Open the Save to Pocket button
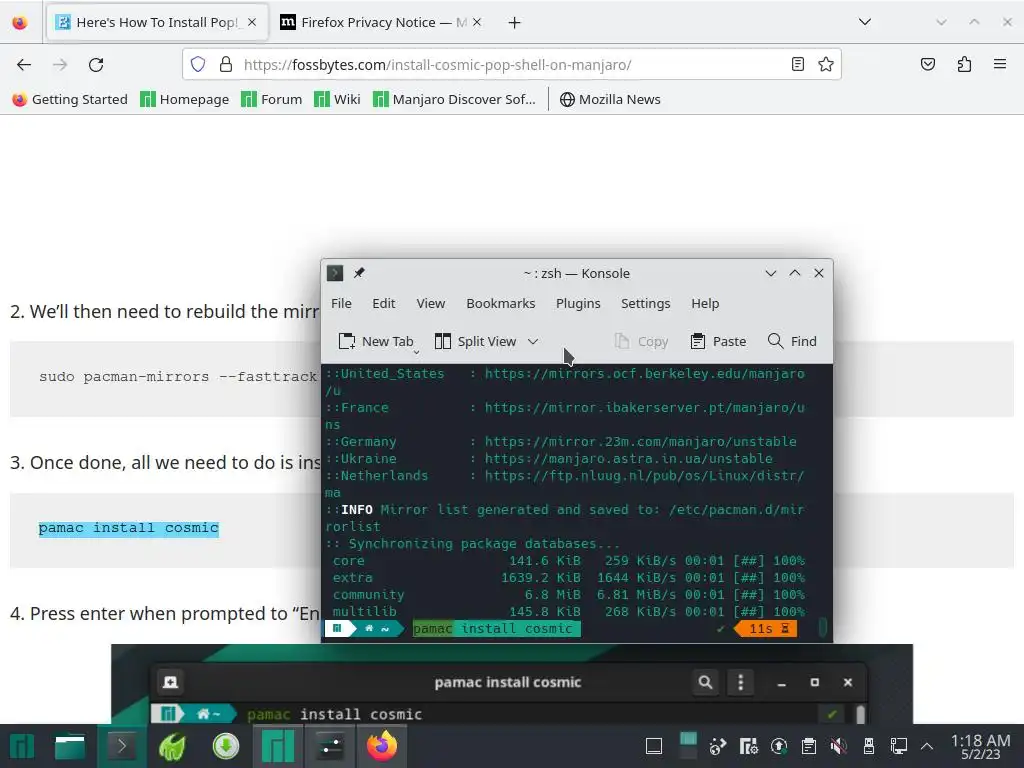The image size is (1024, 768). click(927, 64)
